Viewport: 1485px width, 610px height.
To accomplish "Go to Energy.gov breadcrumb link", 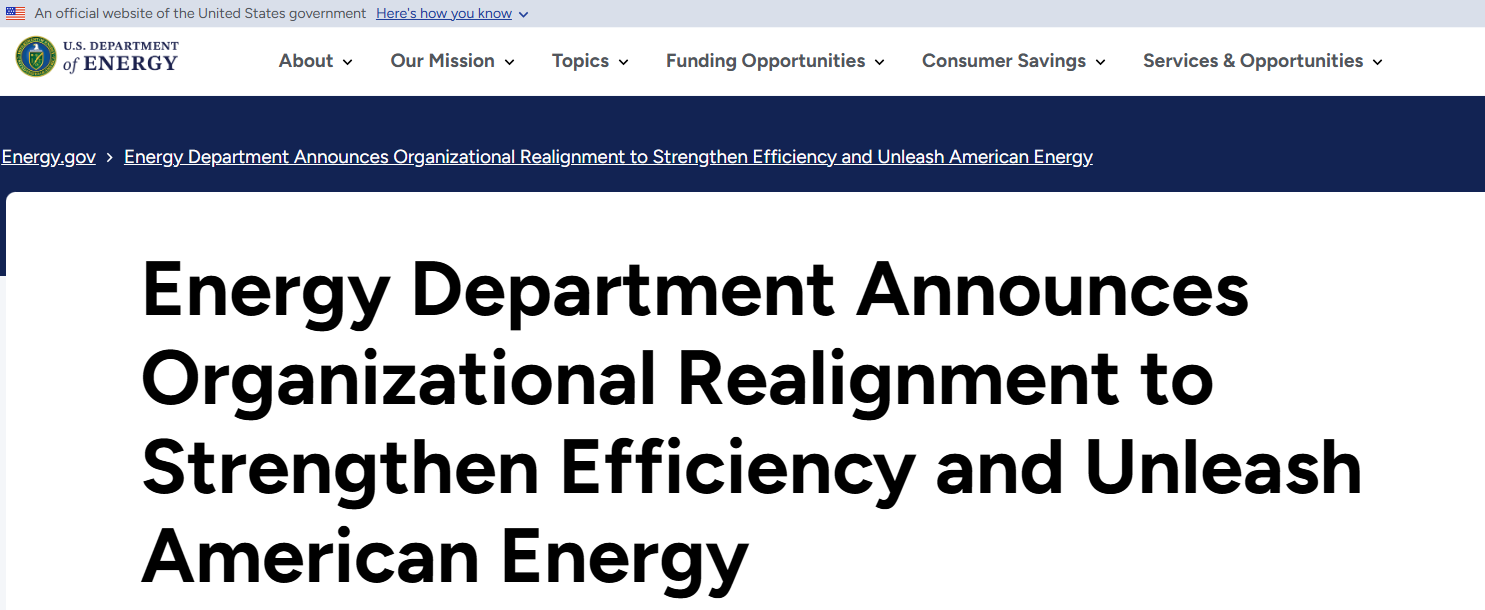I will point(49,157).
